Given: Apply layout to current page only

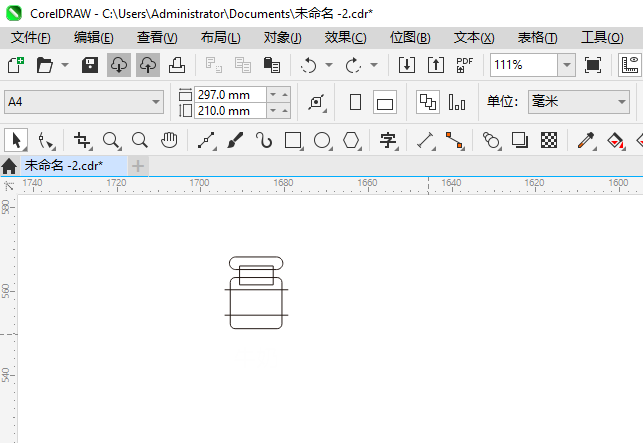Looking at the screenshot, I should pos(457,102).
